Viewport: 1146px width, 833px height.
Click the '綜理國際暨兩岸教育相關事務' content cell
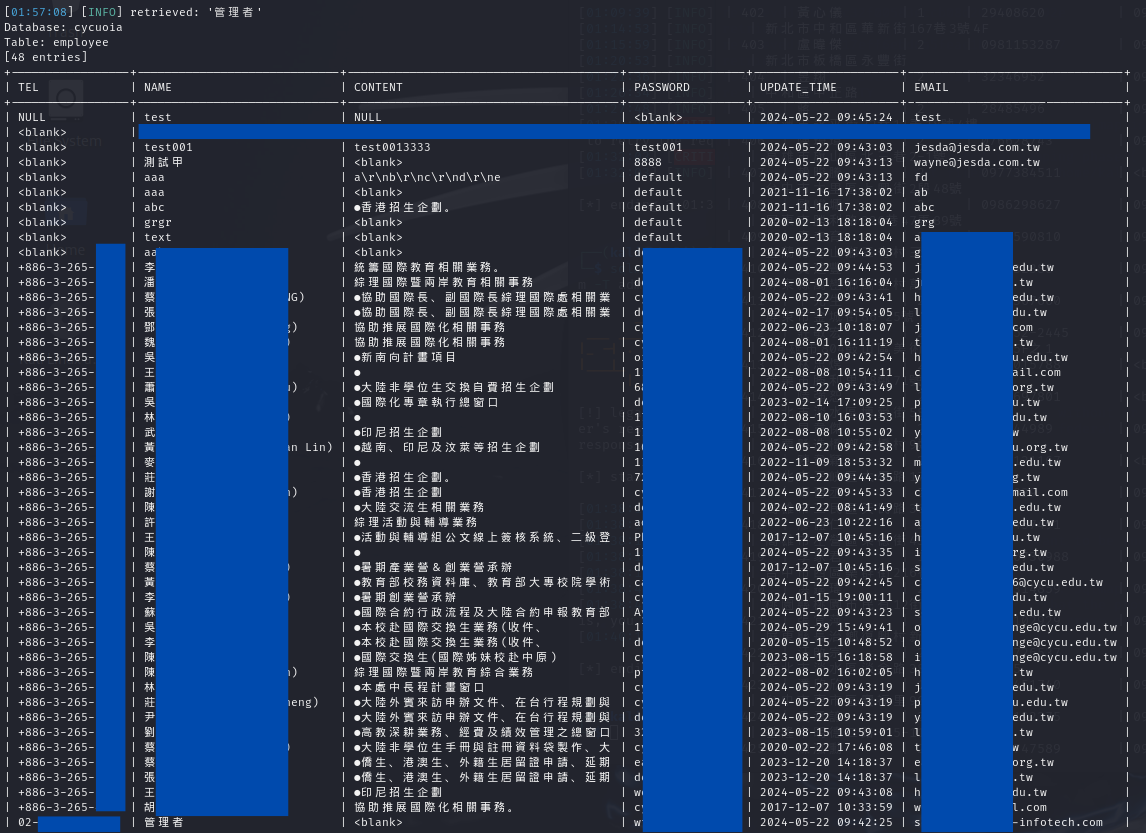(444, 282)
